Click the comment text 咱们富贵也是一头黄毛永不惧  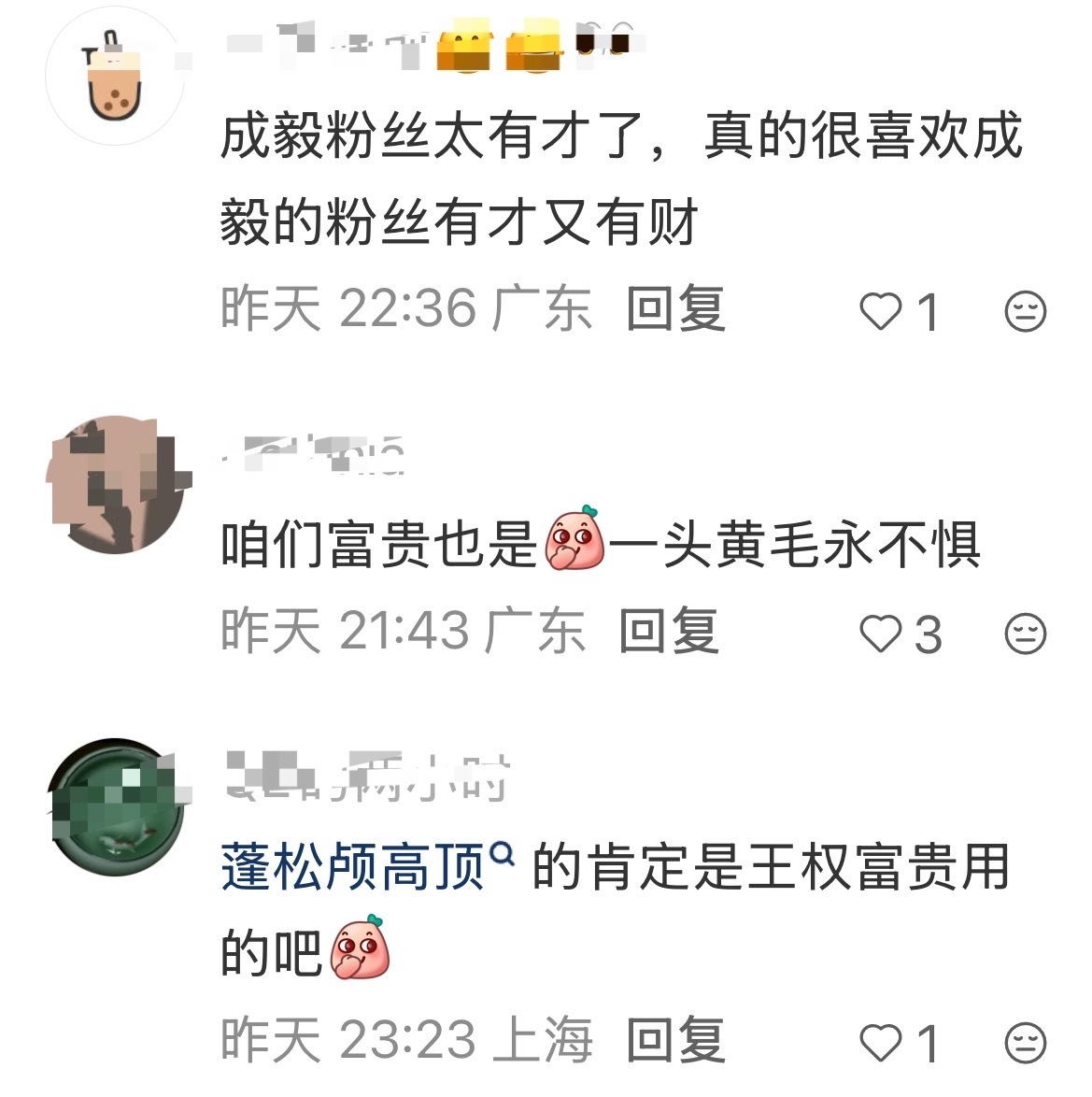point(601,544)
